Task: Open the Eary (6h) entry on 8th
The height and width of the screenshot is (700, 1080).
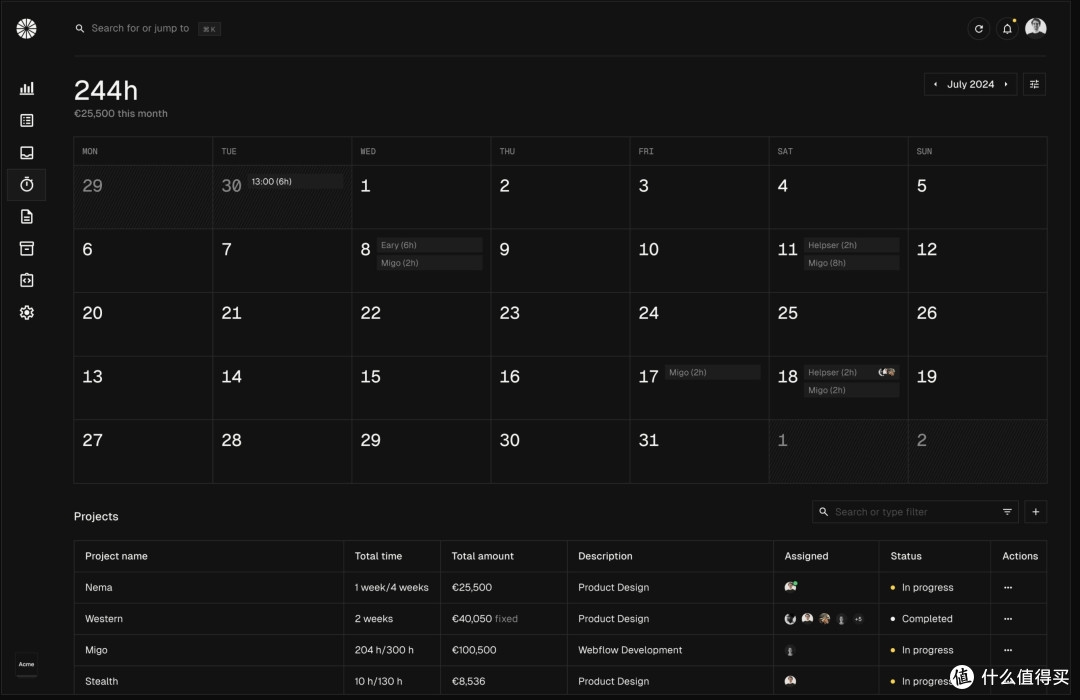Action: click(x=429, y=245)
